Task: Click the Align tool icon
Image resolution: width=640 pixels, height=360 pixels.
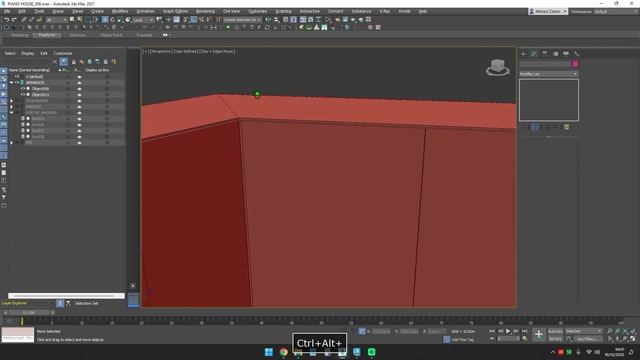Action: [x=277, y=20]
